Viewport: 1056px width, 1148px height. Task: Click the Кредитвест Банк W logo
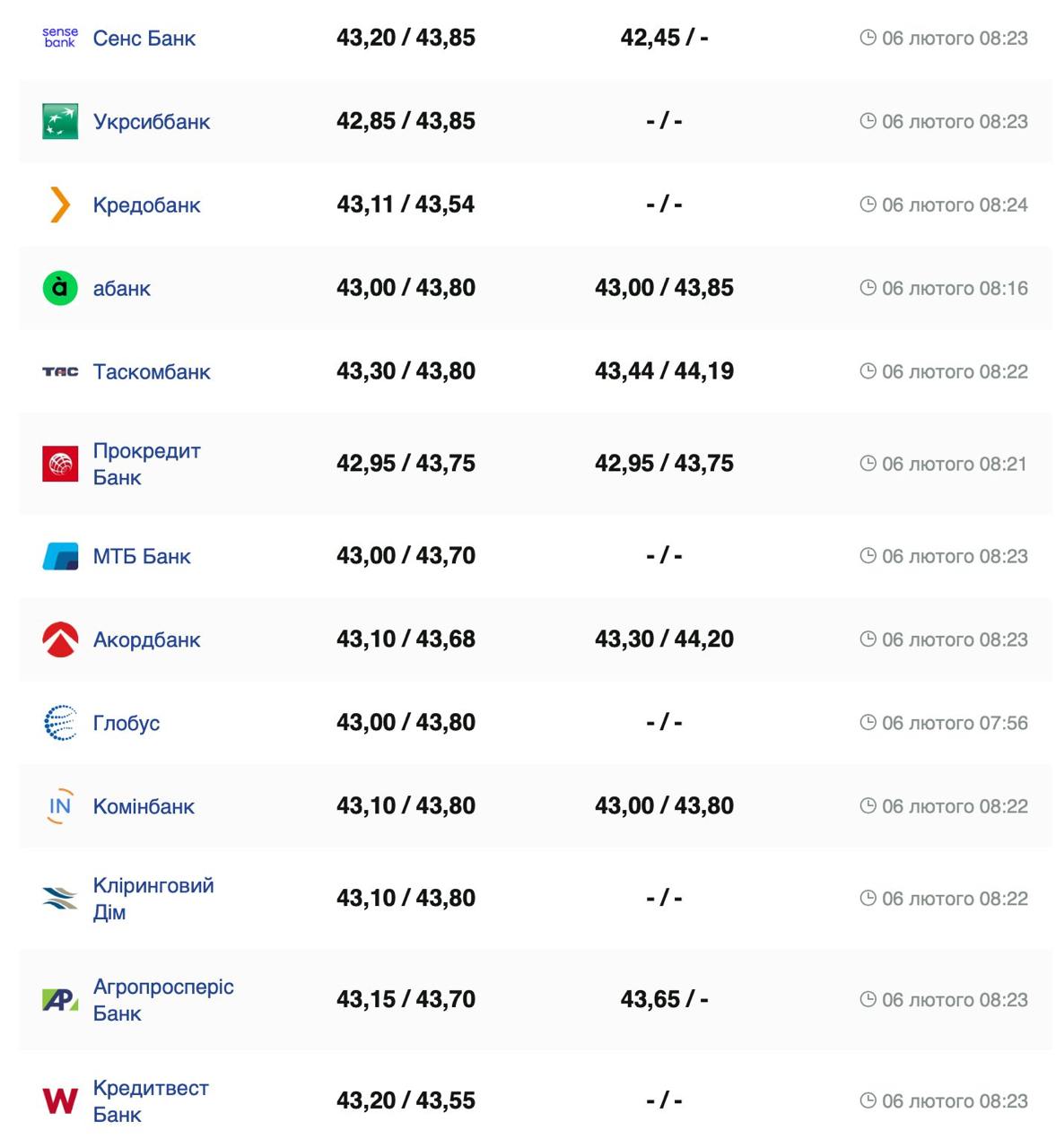(60, 1100)
